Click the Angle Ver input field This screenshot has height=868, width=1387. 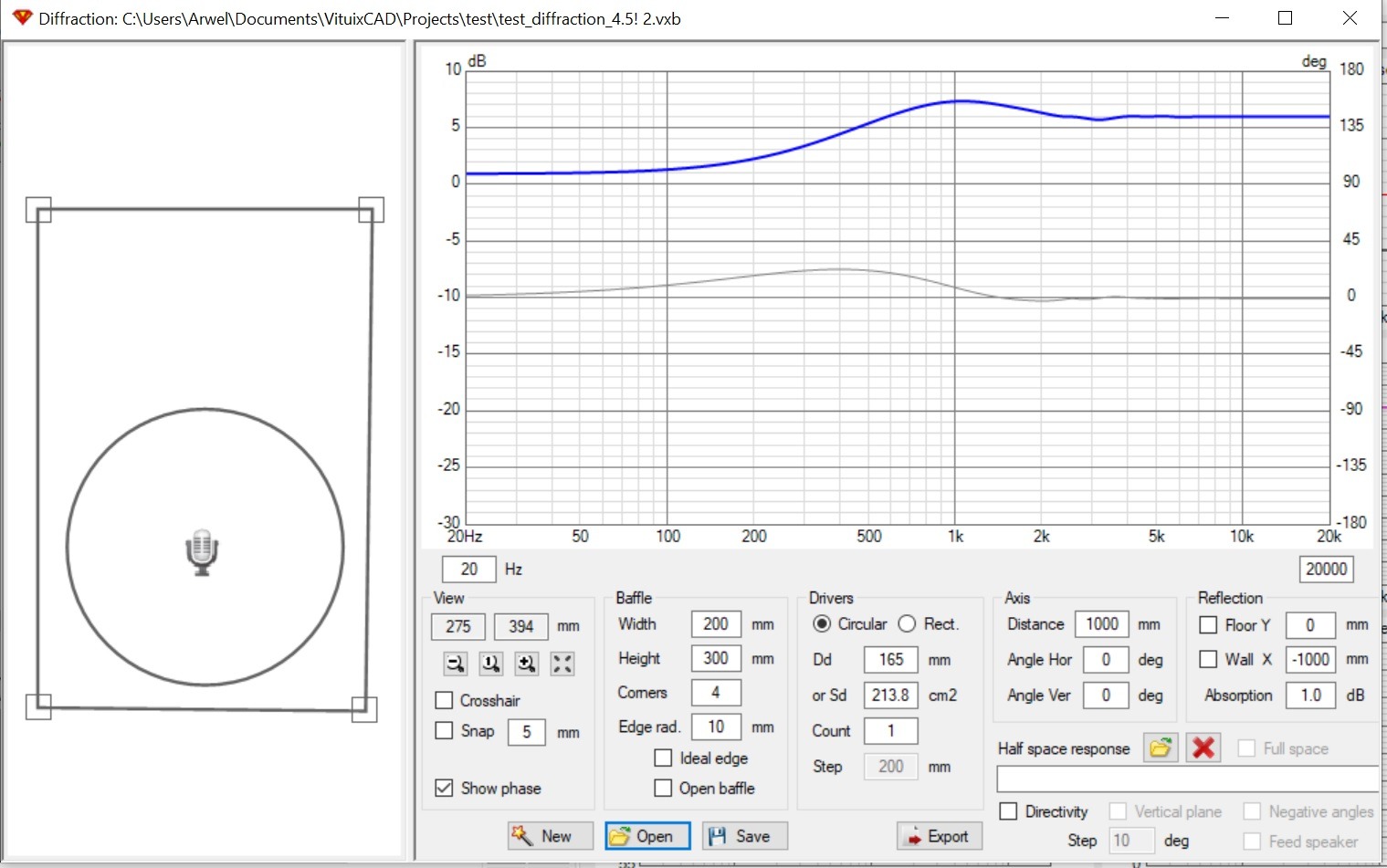point(1106,695)
